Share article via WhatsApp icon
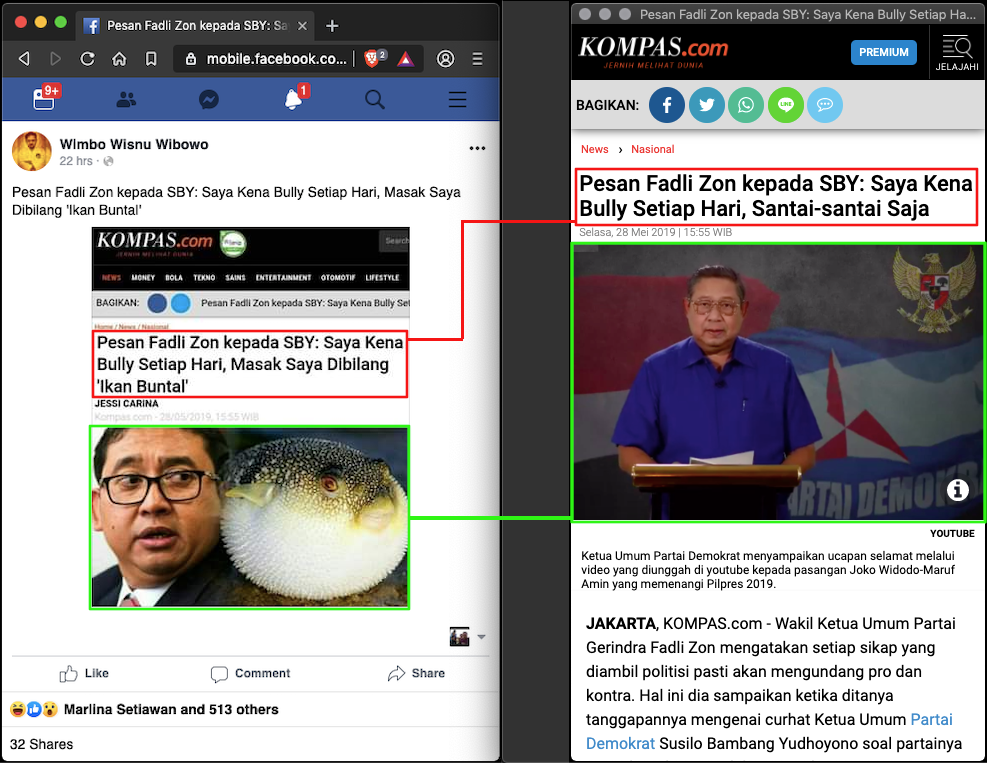Viewport: 987px width, 763px height. (746, 105)
